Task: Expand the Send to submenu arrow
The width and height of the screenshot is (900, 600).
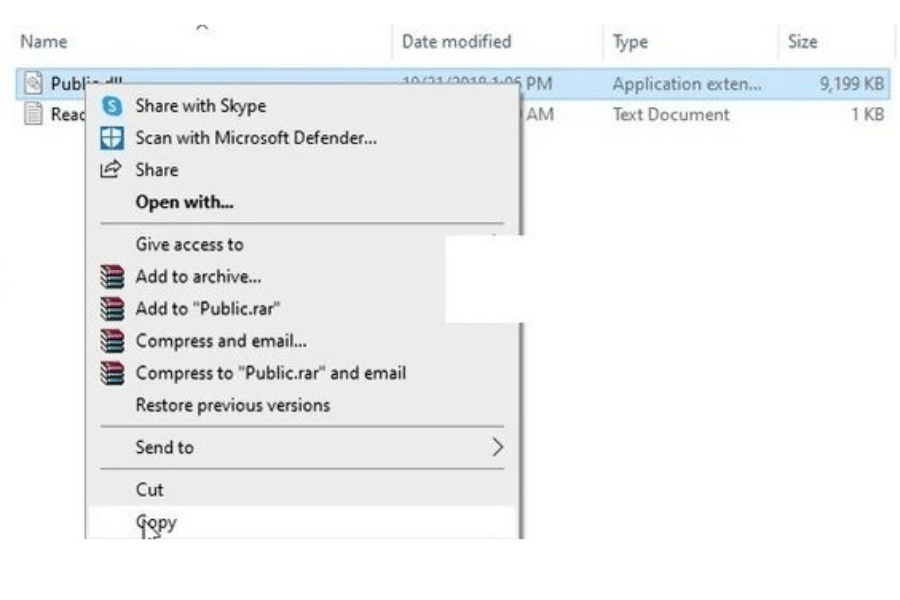Action: (x=497, y=447)
